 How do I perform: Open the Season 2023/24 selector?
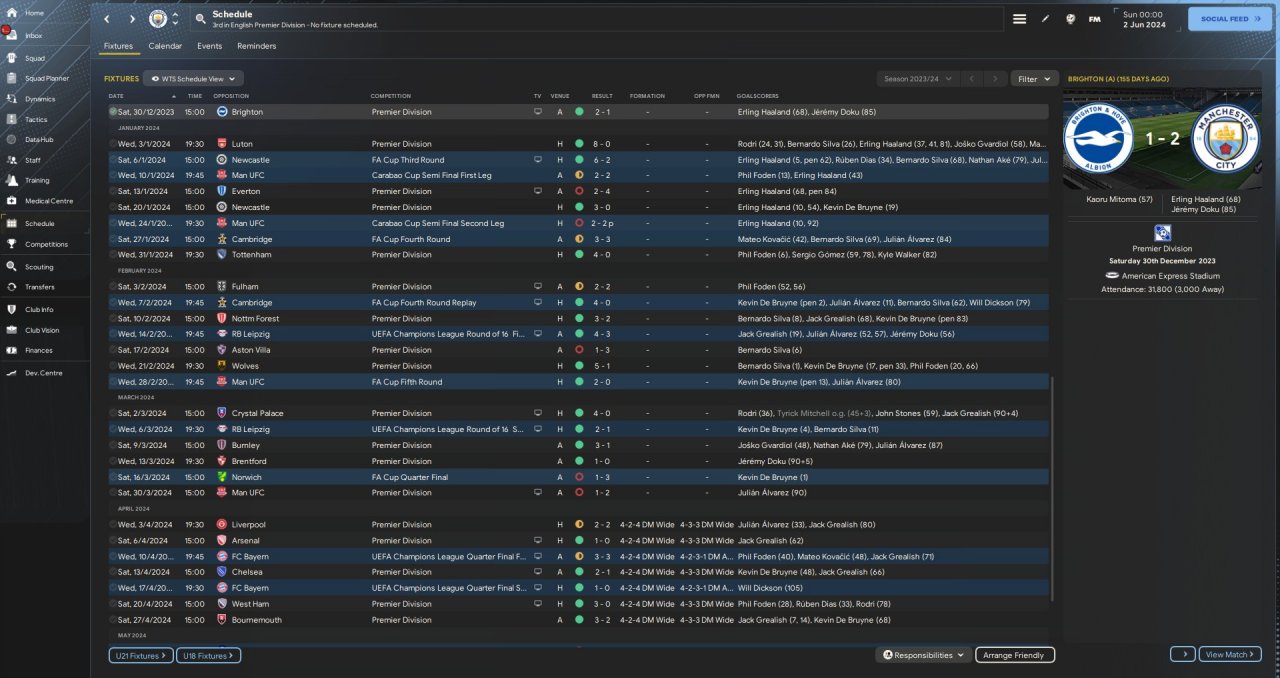click(x=917, y=78)
